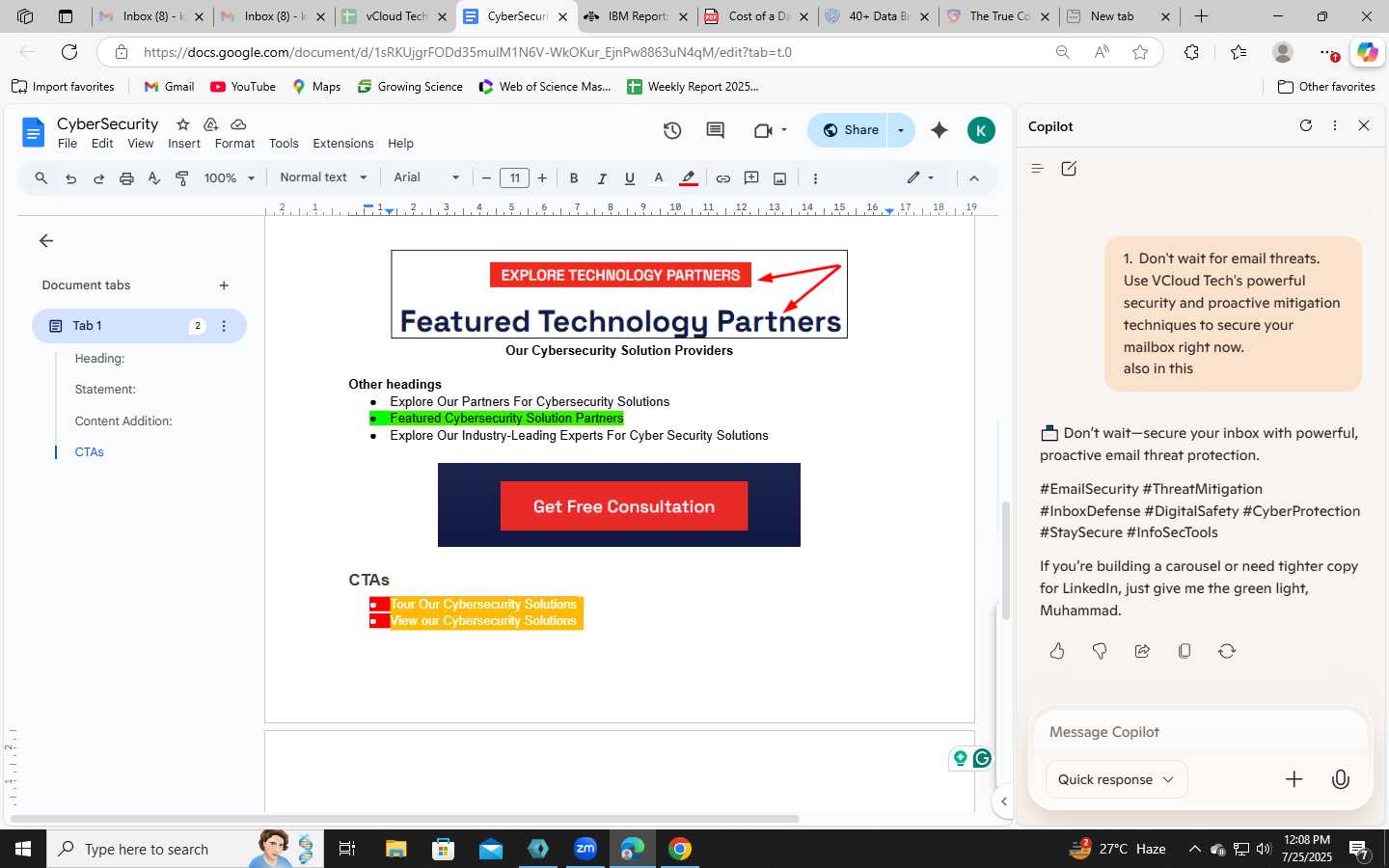1389x868 pixels.
Task: Open the Insert menu
Action: (184, 144)
